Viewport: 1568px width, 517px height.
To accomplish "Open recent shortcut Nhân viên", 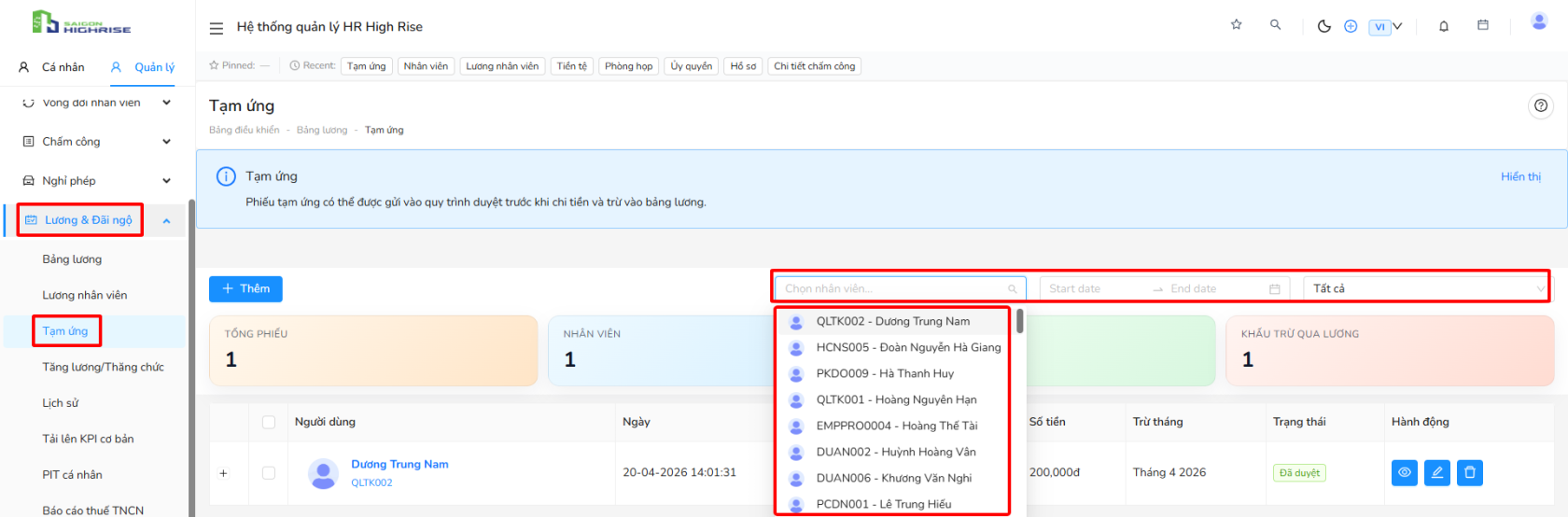I will 426,66.
